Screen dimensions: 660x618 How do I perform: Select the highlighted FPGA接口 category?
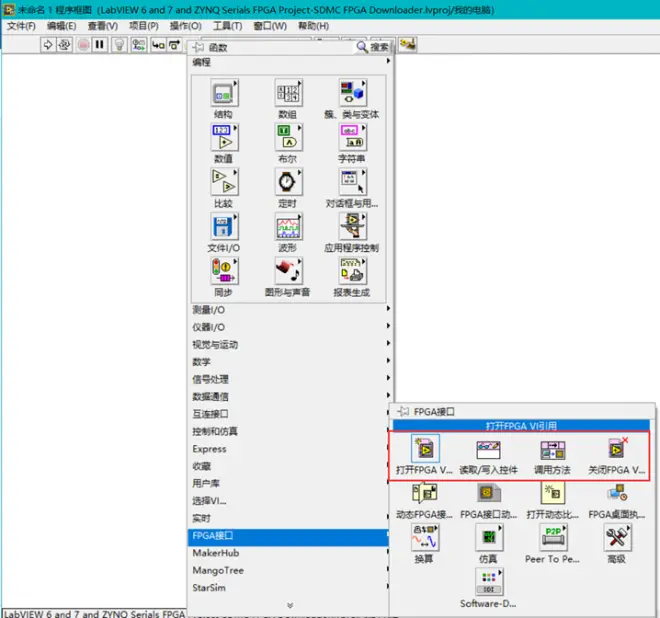(288, 536)
